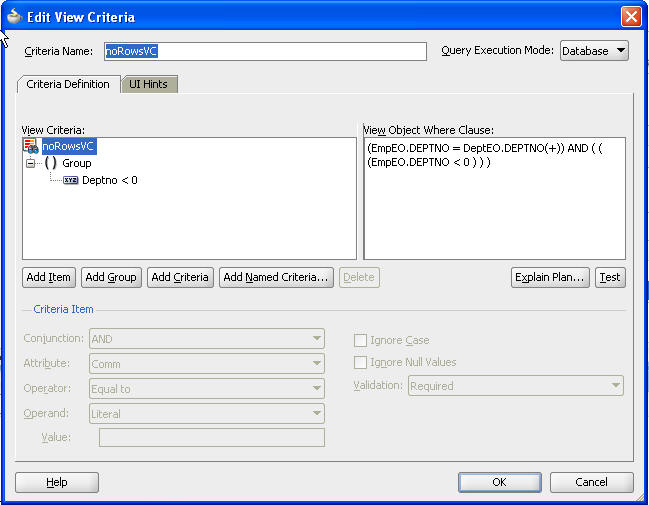Open the Operator Equal to dropdown

click(207, 389)
